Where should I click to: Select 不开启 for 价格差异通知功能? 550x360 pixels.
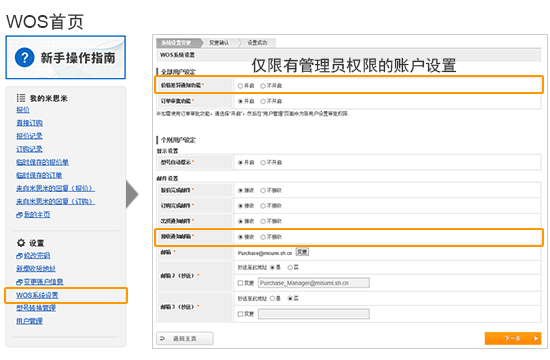pos(263,86)
